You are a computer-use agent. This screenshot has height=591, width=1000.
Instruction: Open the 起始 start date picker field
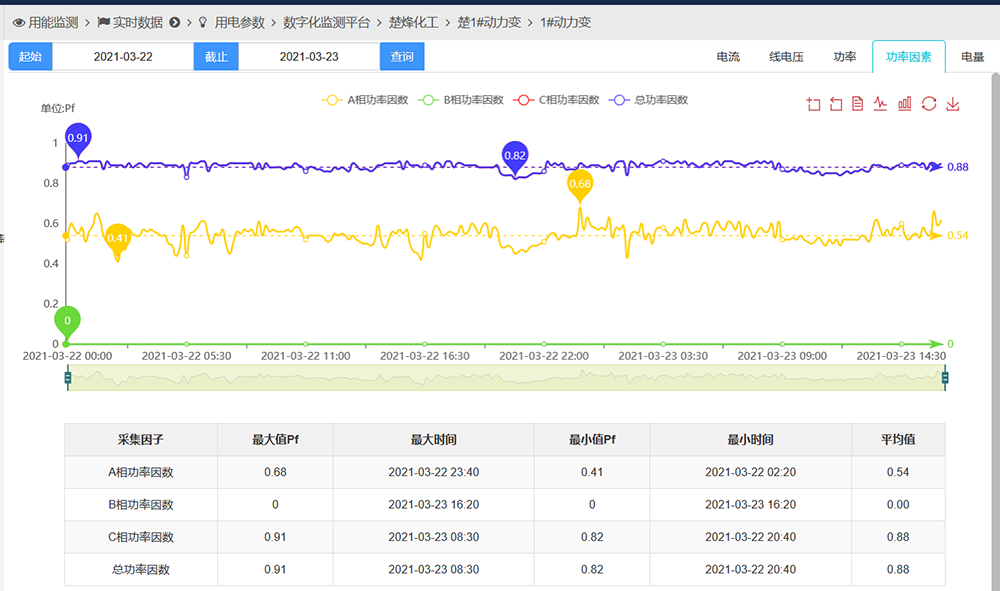pyautogui.click(x=123, y=57)
